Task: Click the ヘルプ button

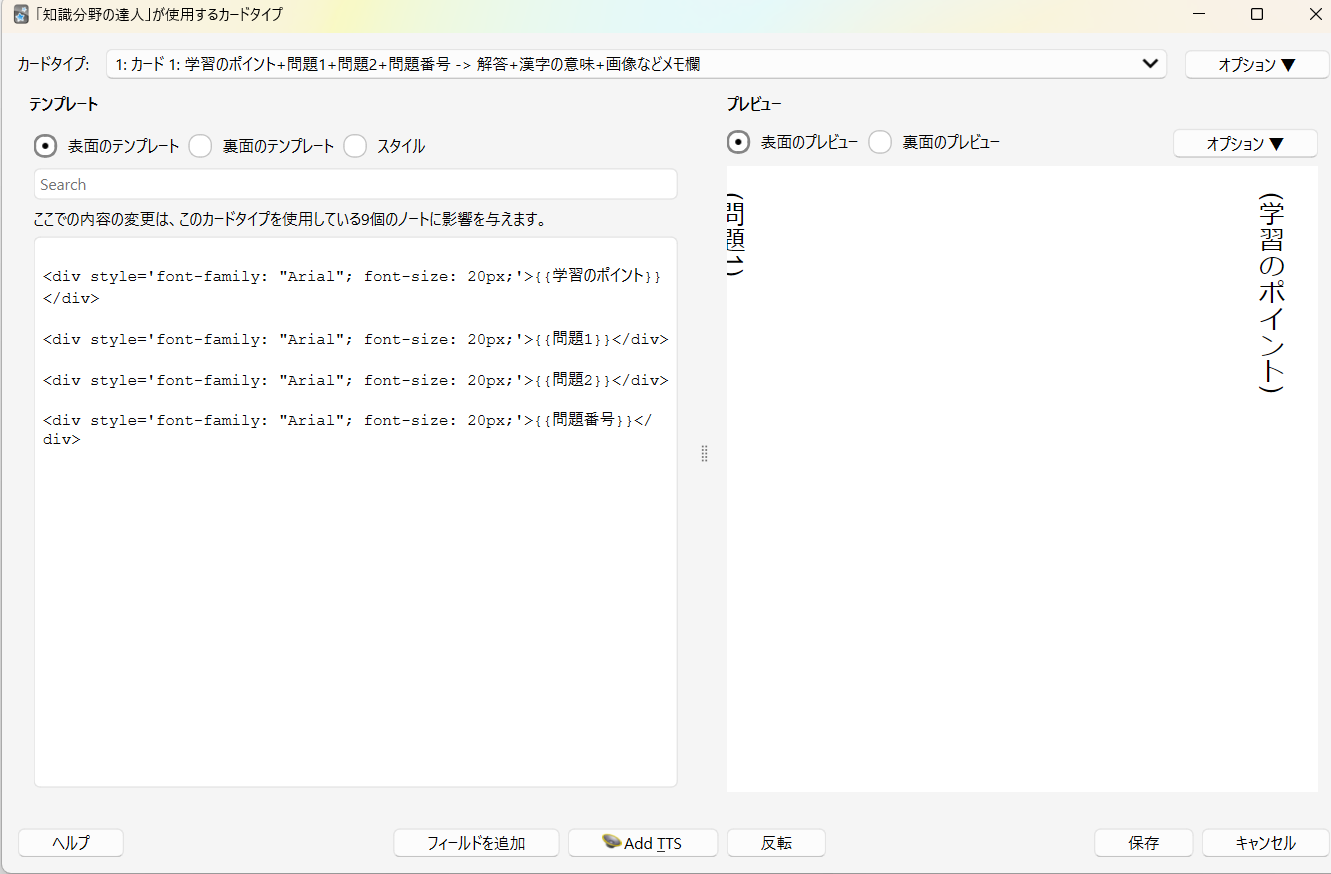Action: coord(71,843)
